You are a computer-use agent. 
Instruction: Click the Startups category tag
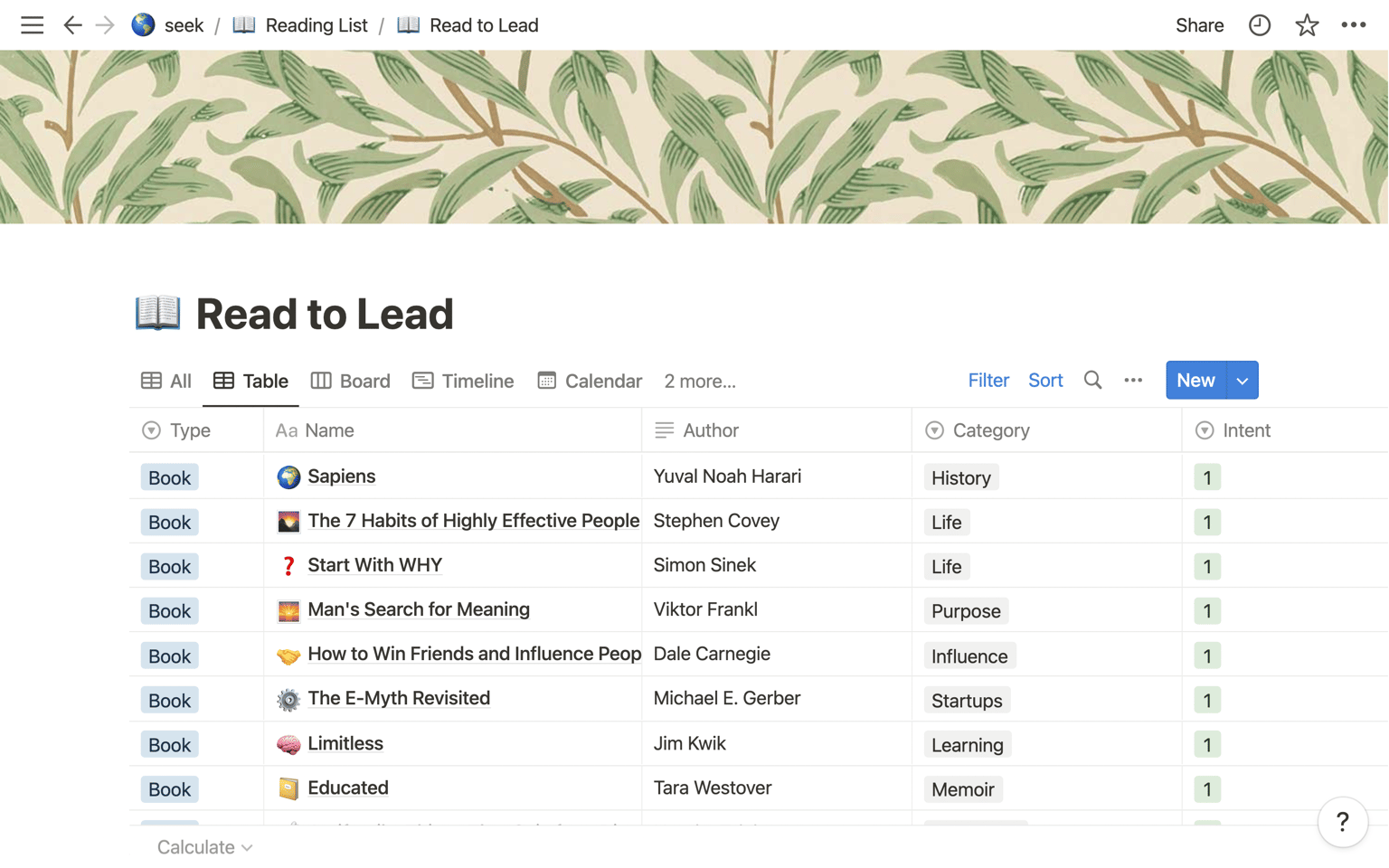coord(967,701)
